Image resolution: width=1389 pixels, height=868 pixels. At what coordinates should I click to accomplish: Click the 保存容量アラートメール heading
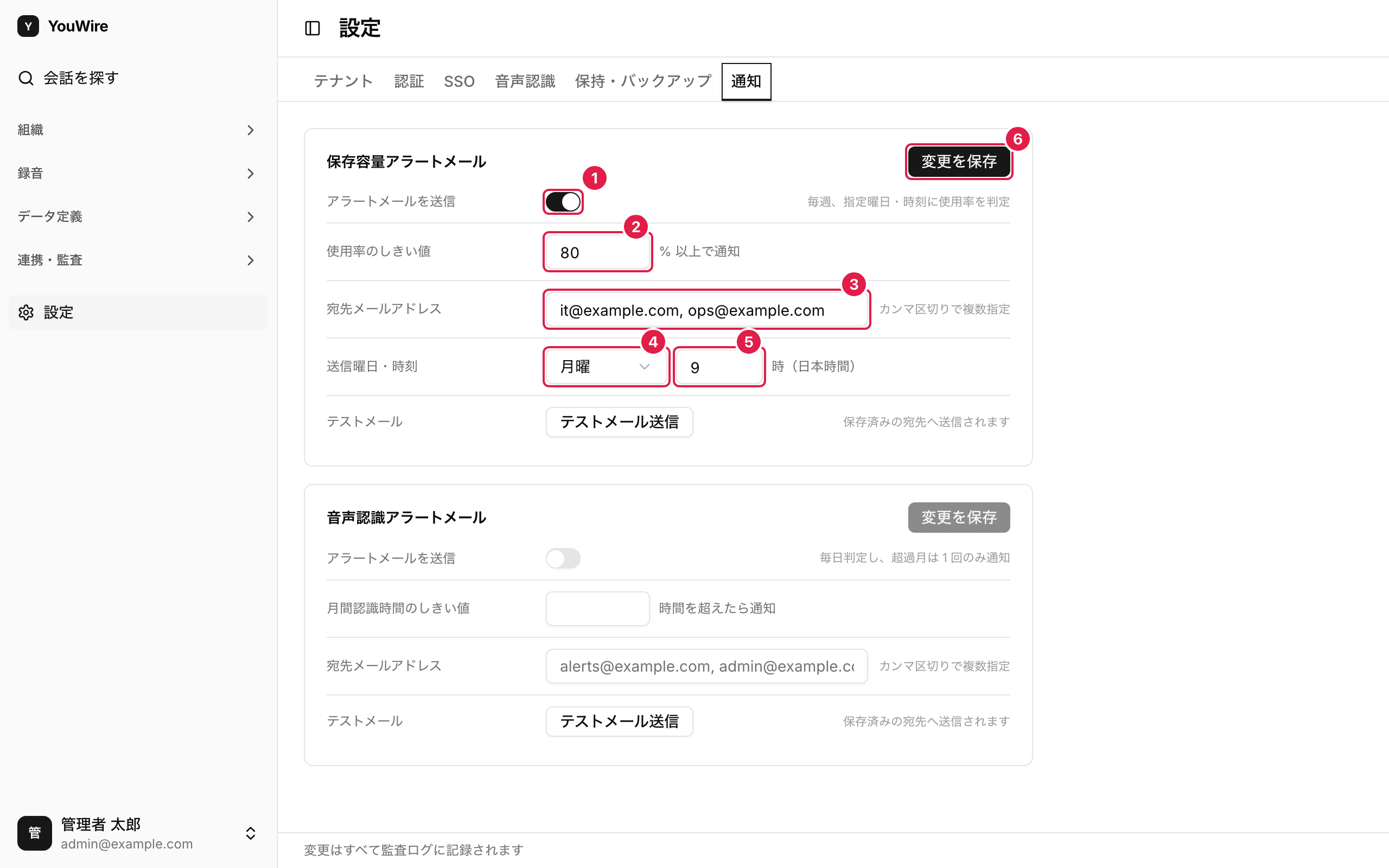[x=406, y=162]
